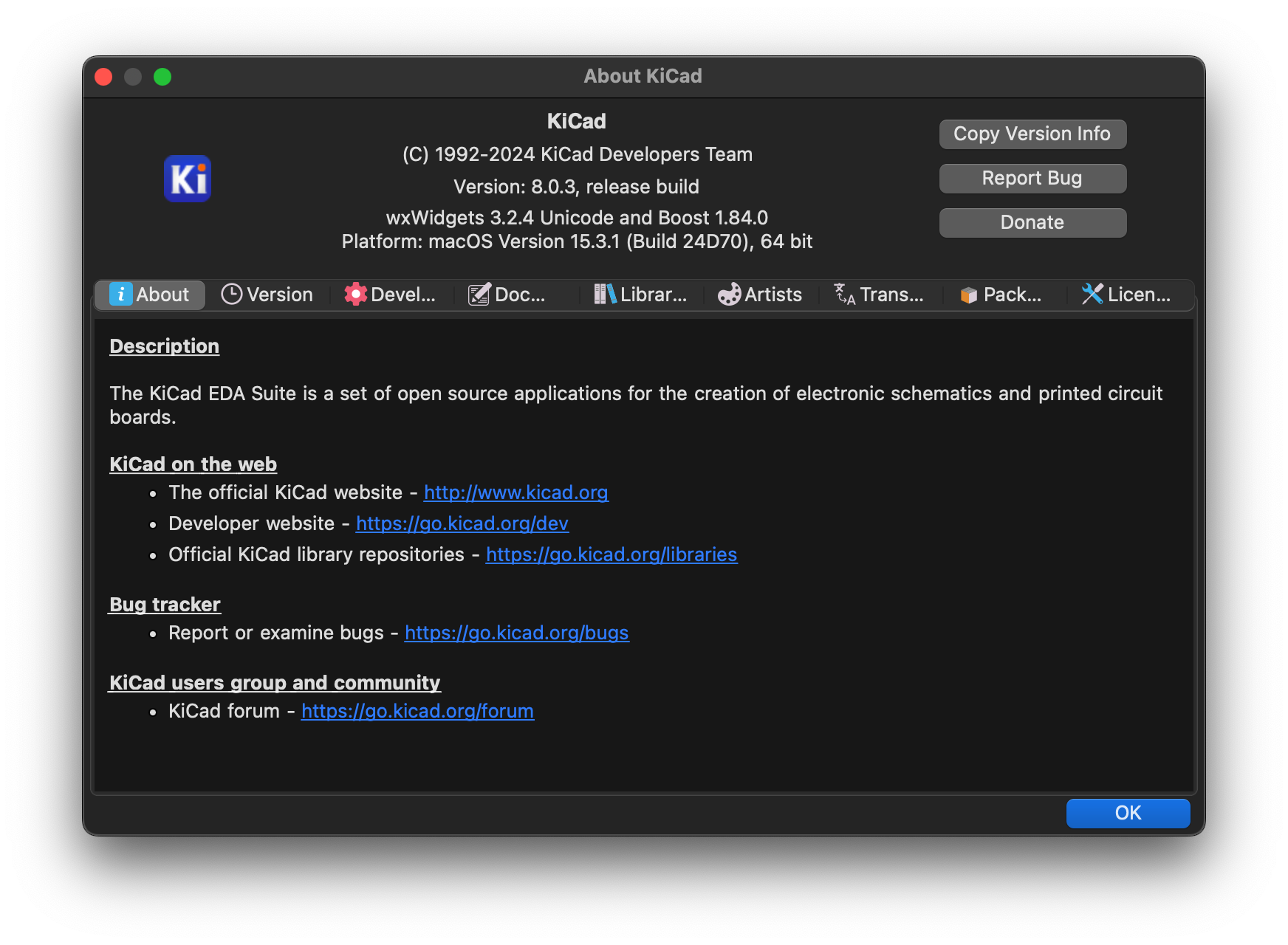This screenshot has width=1288, height=945.
Task: Close the About KiCad window
Action: point(103,77)
